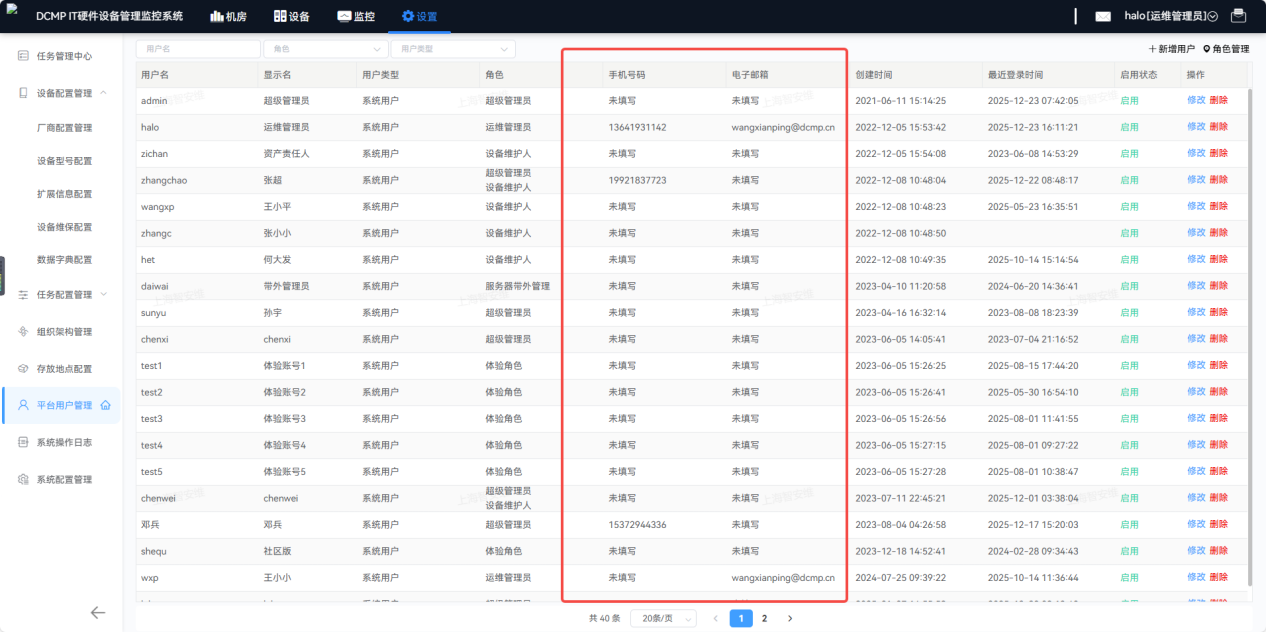Go to page 2
This screenshot has width=1266, height=632.
pos(765,618)
